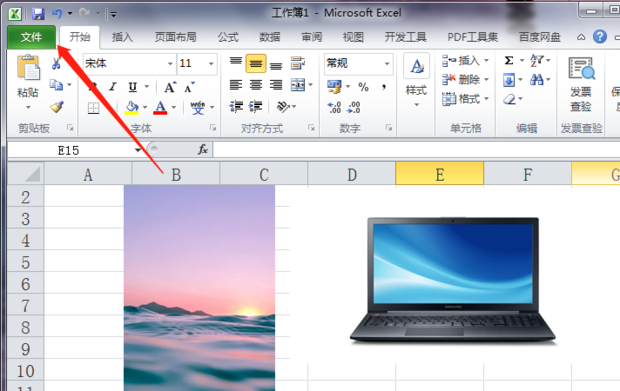Click the AutoSum sigma icon

509,60
